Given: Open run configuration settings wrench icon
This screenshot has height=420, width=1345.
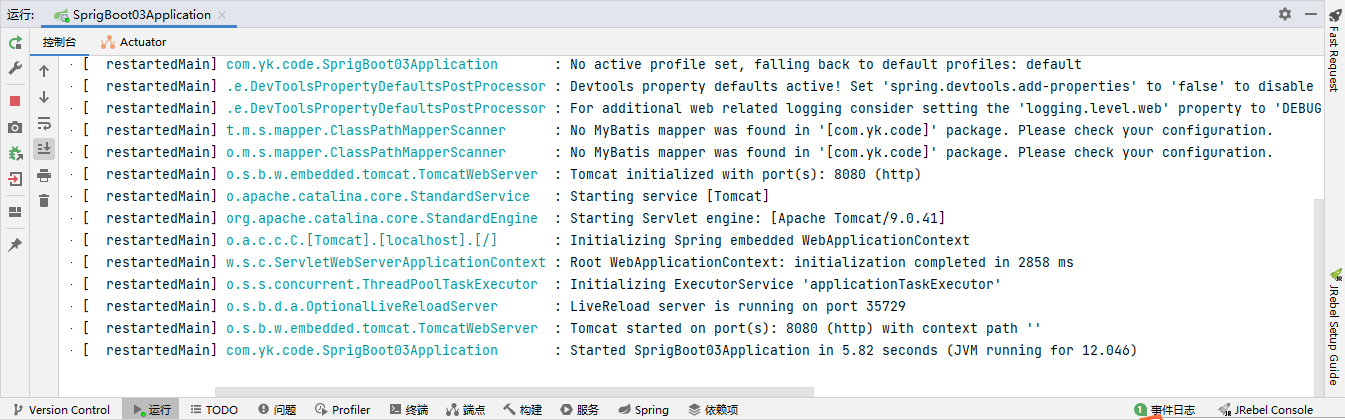Looking at the screenshot, I should click(x=15, y=69).
